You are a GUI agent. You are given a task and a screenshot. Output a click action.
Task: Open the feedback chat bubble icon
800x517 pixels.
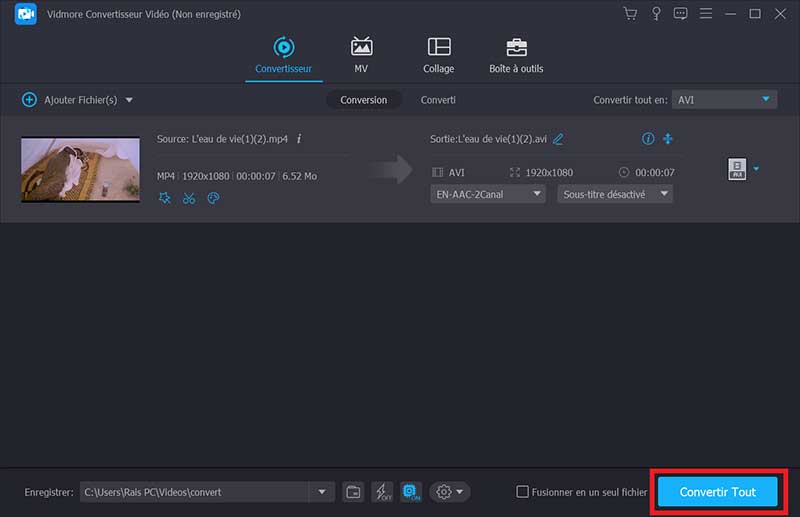pos(681,14)
